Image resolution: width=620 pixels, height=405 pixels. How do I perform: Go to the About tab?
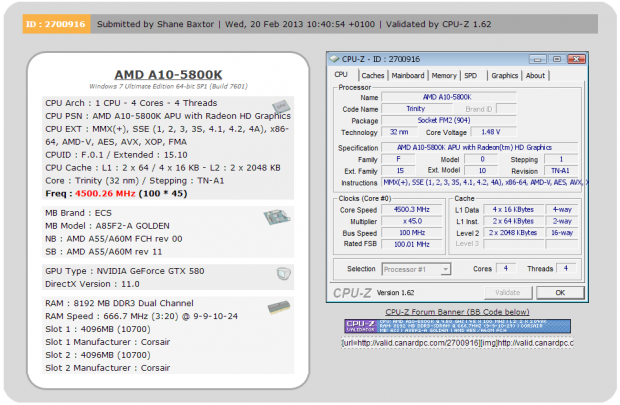pyautogui.click(x=535, y=76)
